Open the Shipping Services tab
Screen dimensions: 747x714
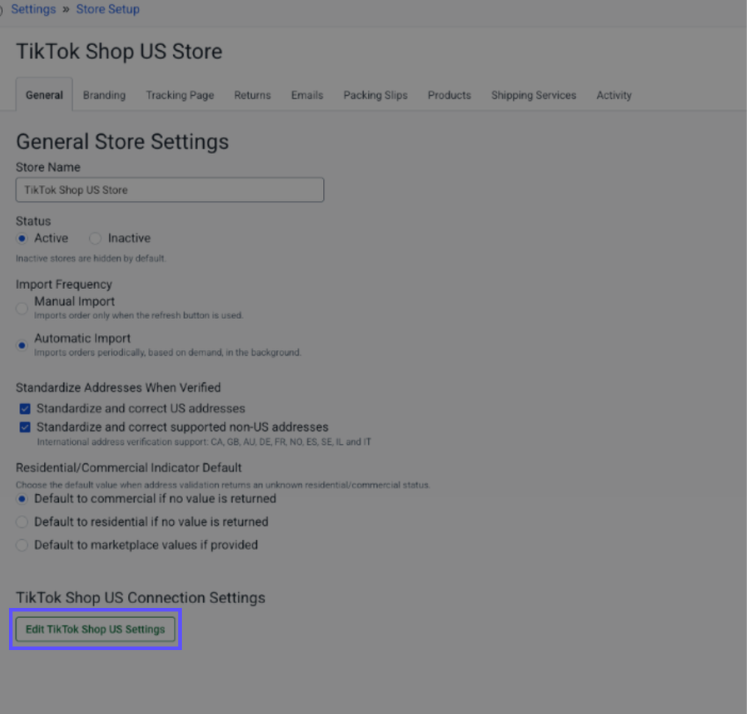pos(534,95)
